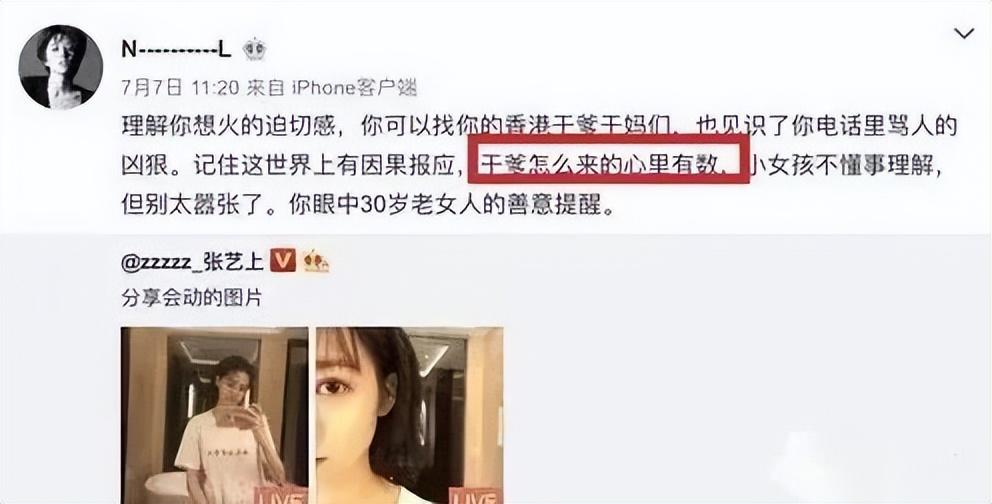Open the N----------L username profile
The height and width of the screenshot is (504, 992).
click(177, 50)
